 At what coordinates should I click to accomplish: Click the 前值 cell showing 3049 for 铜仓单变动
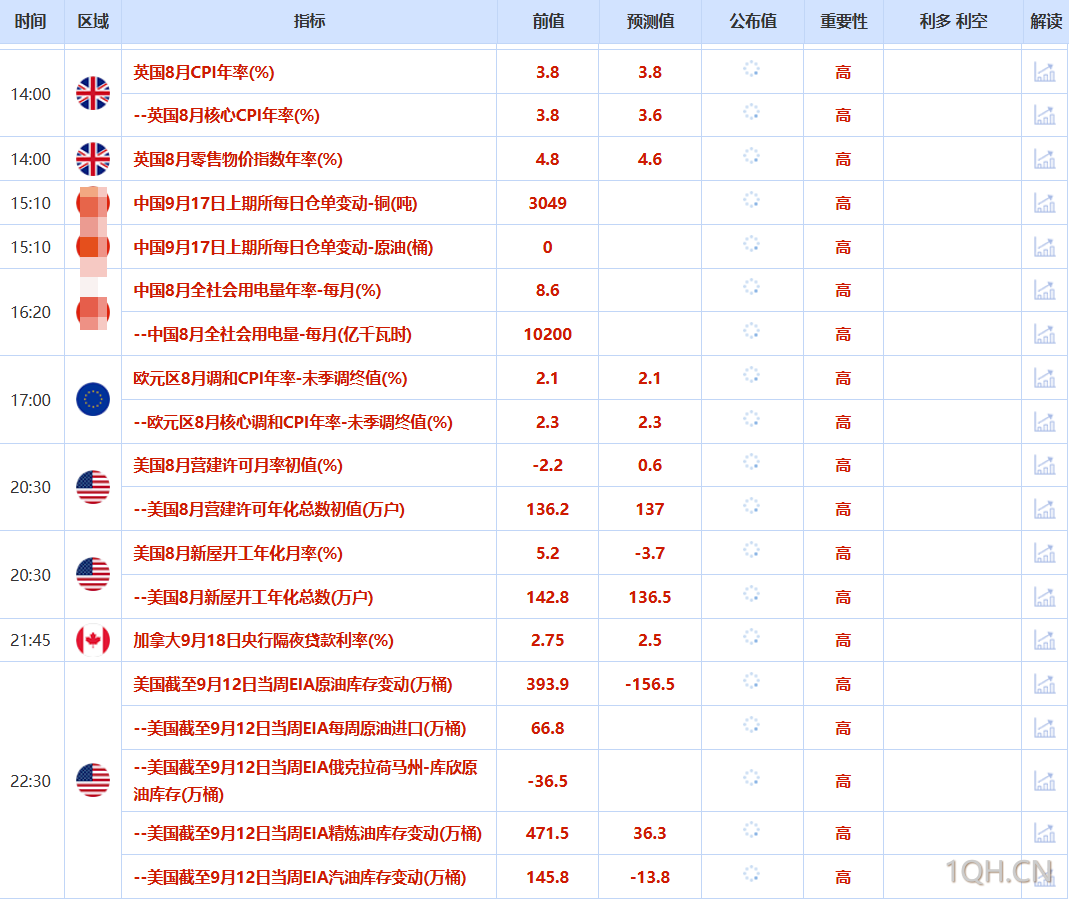547,202
